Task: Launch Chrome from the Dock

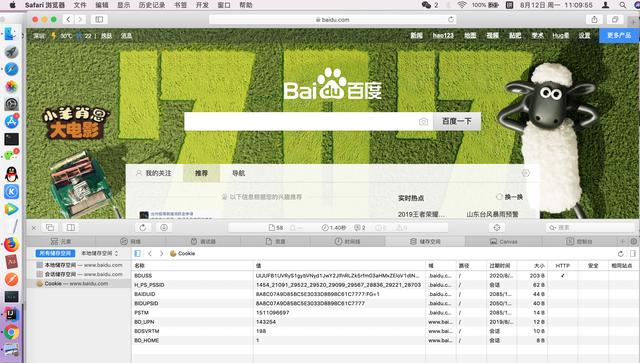Action: (x=11, y=332)
